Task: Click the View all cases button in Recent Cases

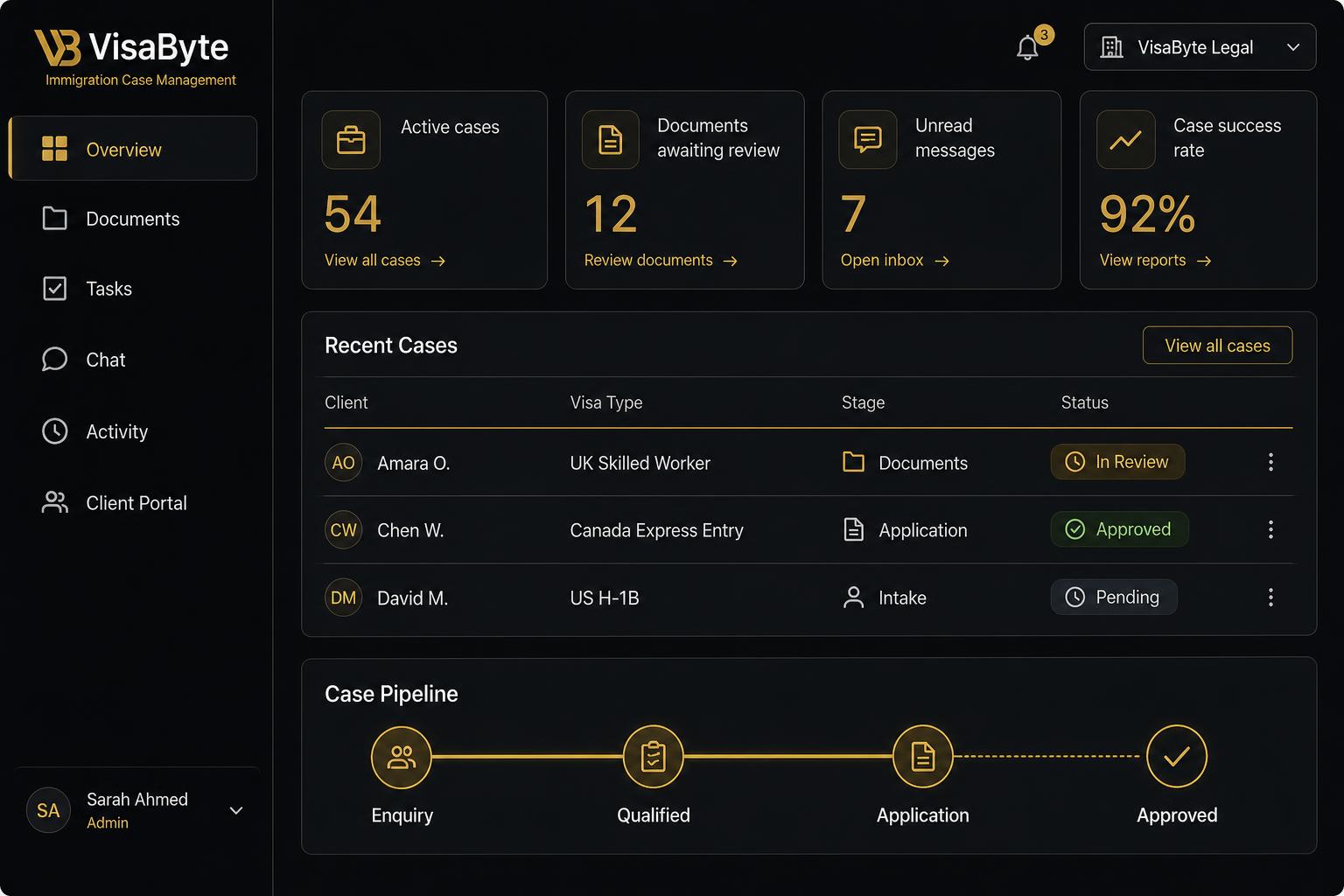Action: (x=1217, y=346)
